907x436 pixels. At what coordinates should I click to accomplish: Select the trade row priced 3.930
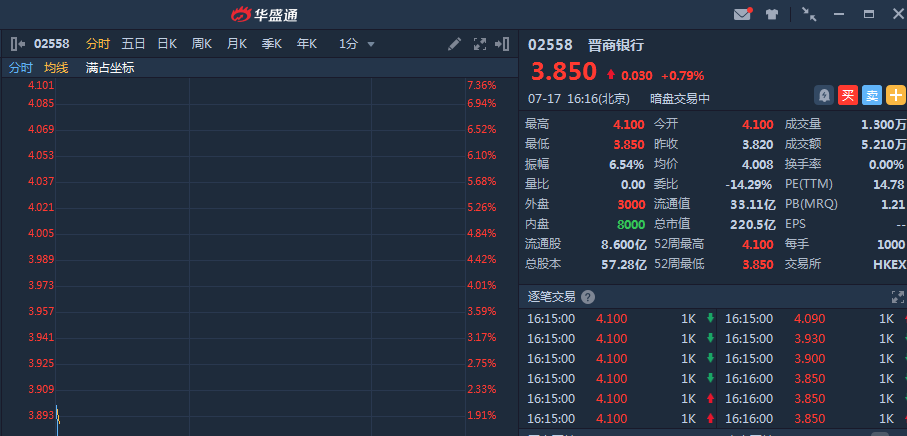(812, 339)
